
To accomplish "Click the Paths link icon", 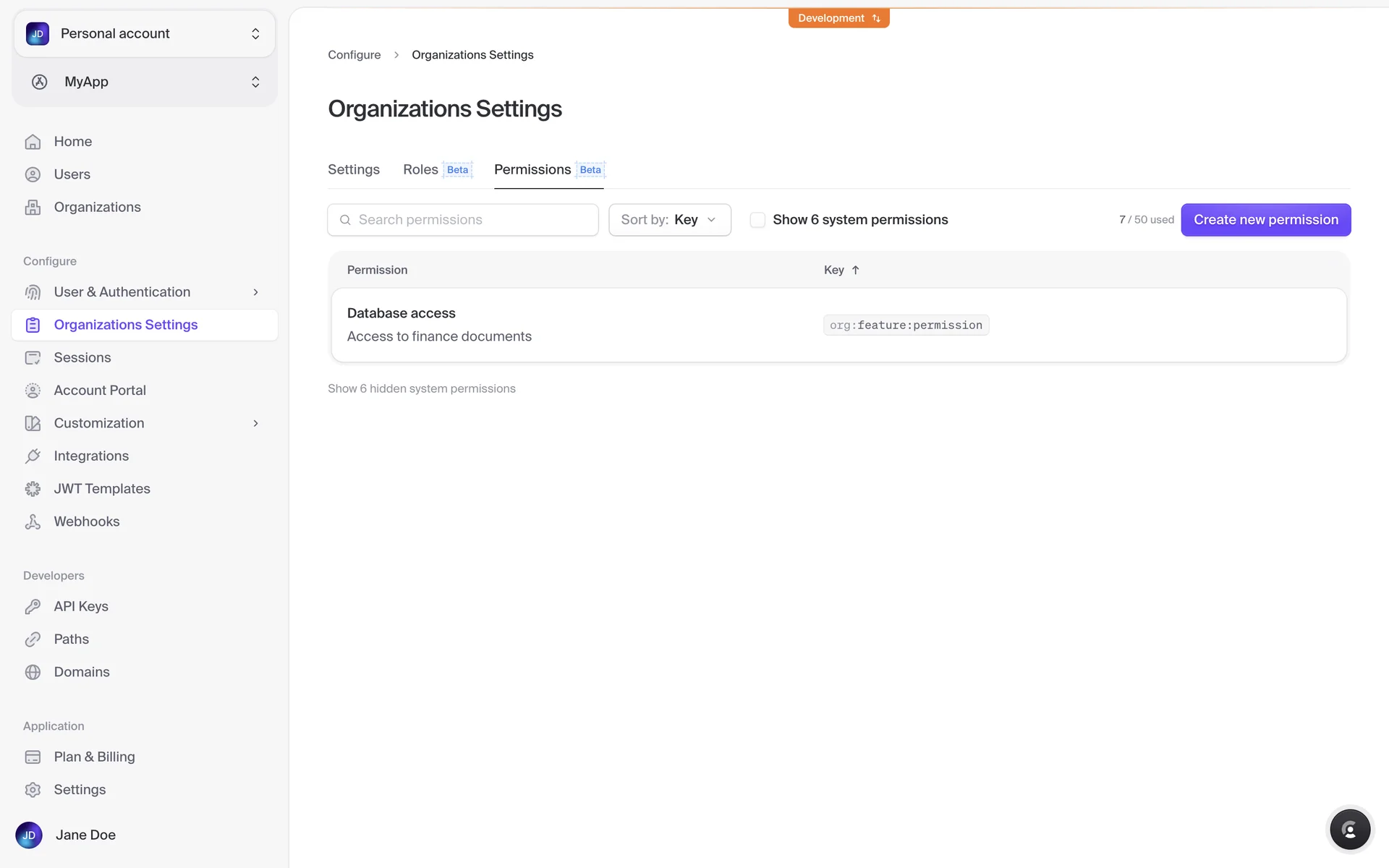I will [33, 639].
